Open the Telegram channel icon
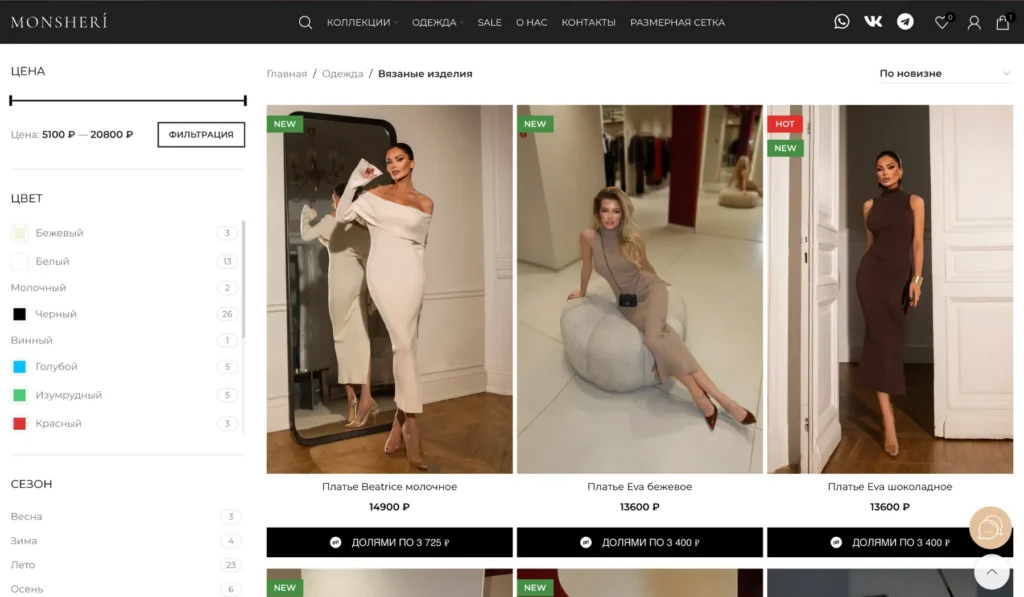The height and width of the screenshot is (597, 1024). [x=905, y=22]
